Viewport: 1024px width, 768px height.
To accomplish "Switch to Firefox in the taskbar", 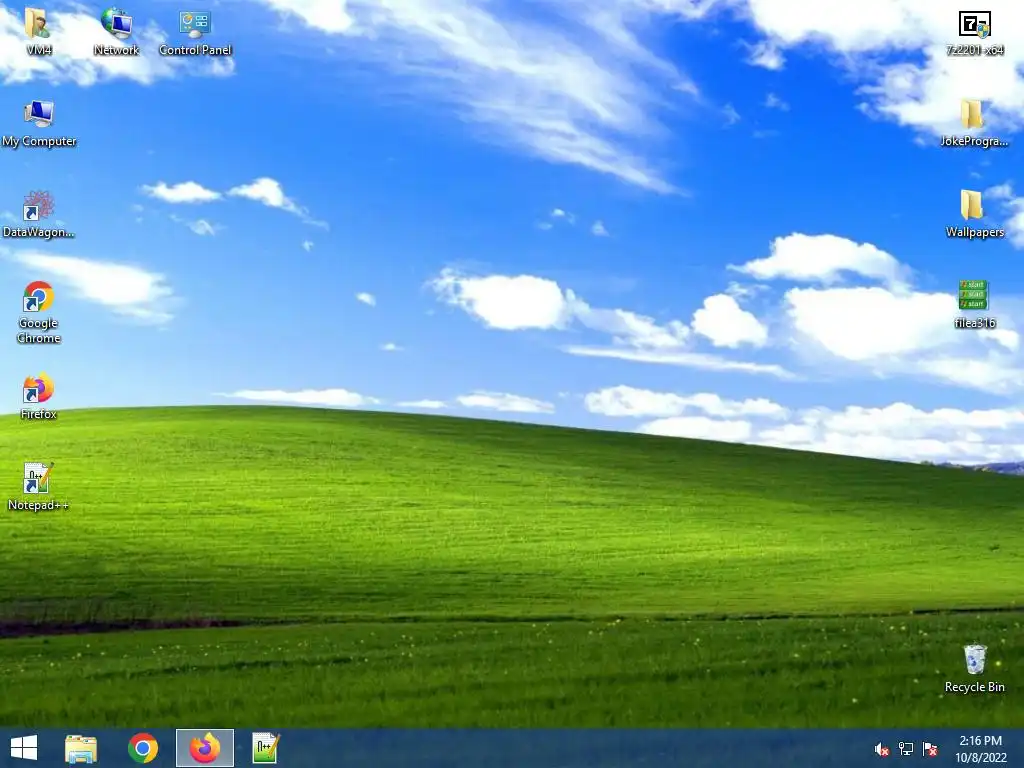I will (x=204, y=748).
